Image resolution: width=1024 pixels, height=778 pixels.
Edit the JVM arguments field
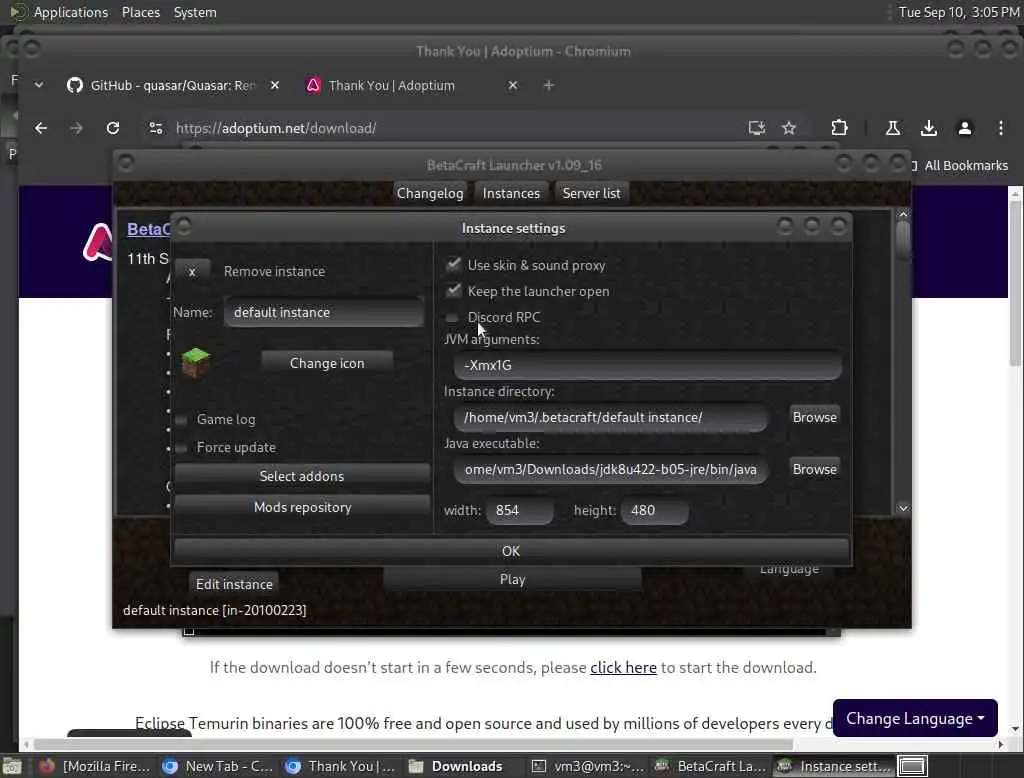click(x=647, y=365)
